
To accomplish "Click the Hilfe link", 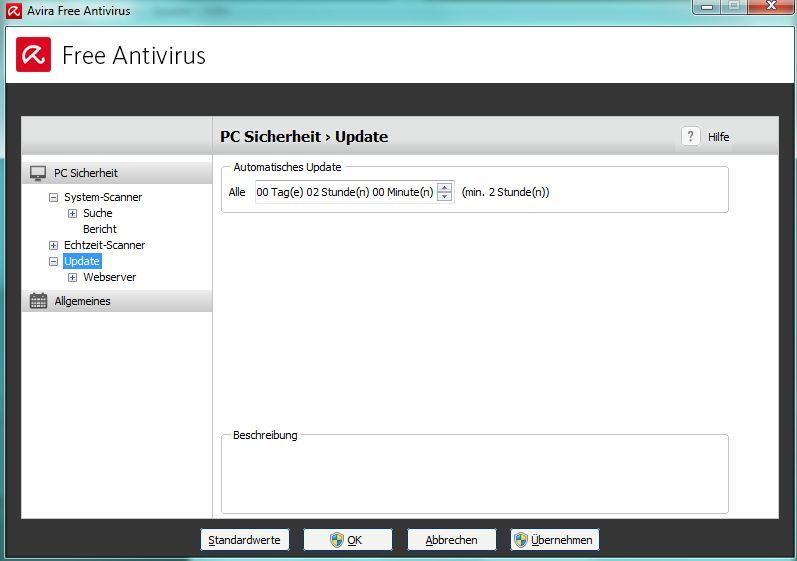I will tap(718, 137).
